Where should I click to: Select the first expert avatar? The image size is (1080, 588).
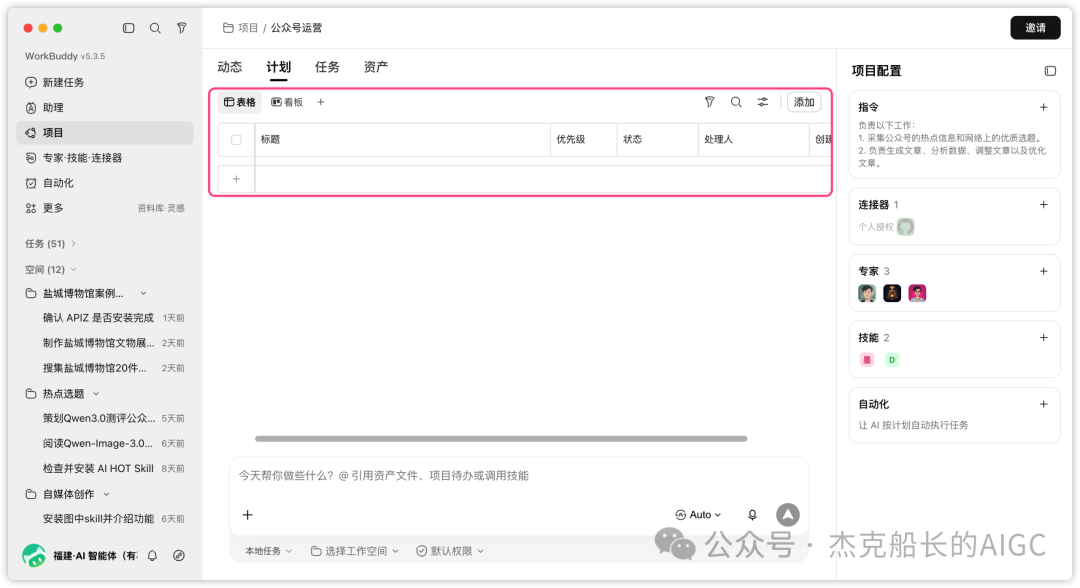pos(867,293)
